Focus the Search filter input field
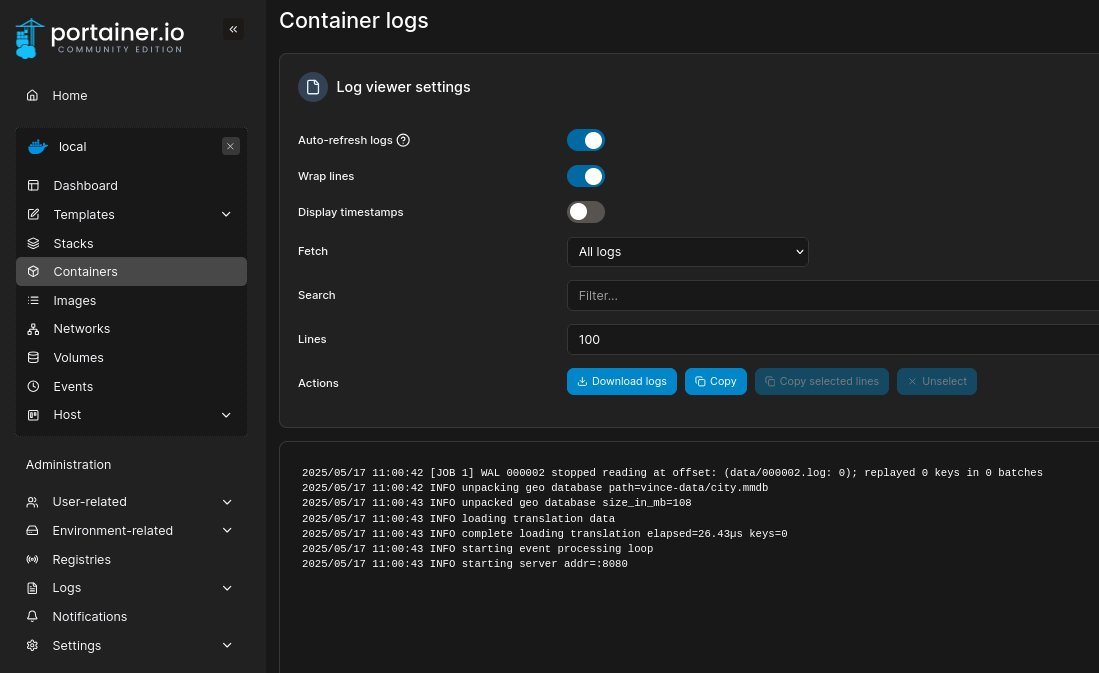Screen dimensions: 1099x673 click(833, 296)
